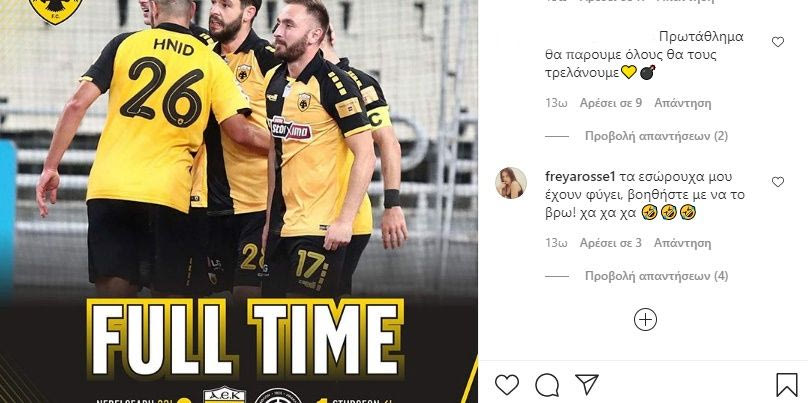The width and height of the screenshot is (808, 403).
Task: Open comments via speech bubble icon
Action: click(x=547, y=385)
